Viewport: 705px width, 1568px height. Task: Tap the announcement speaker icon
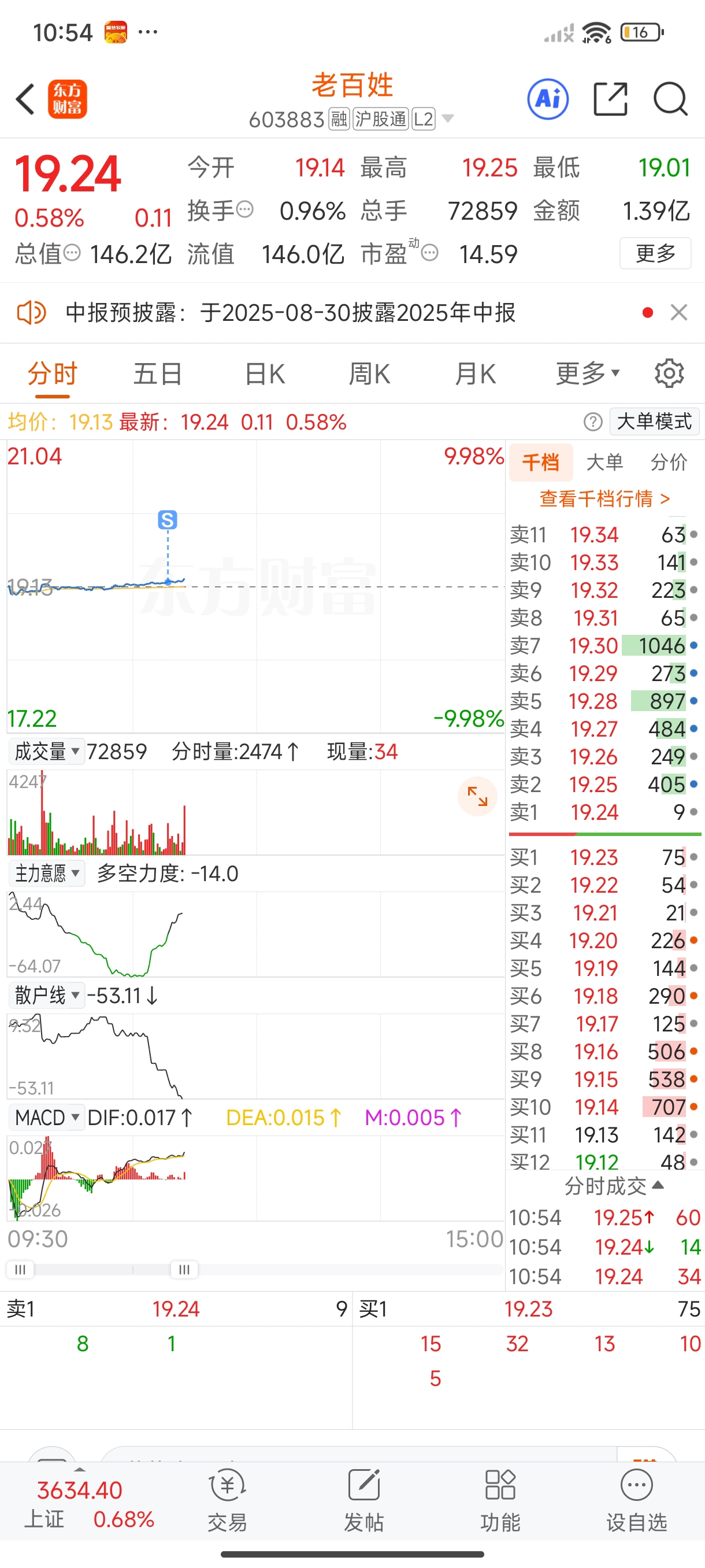click(x=31, y=313)
